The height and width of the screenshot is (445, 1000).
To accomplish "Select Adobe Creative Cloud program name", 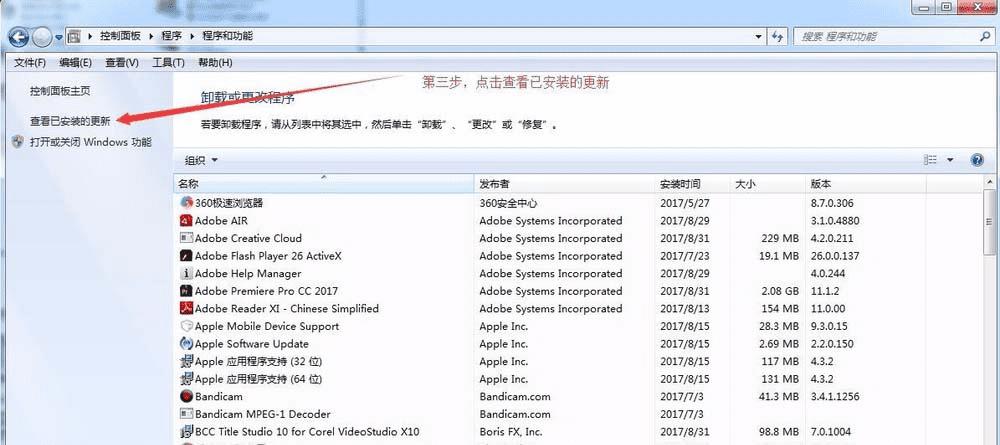I will [249, 238].
